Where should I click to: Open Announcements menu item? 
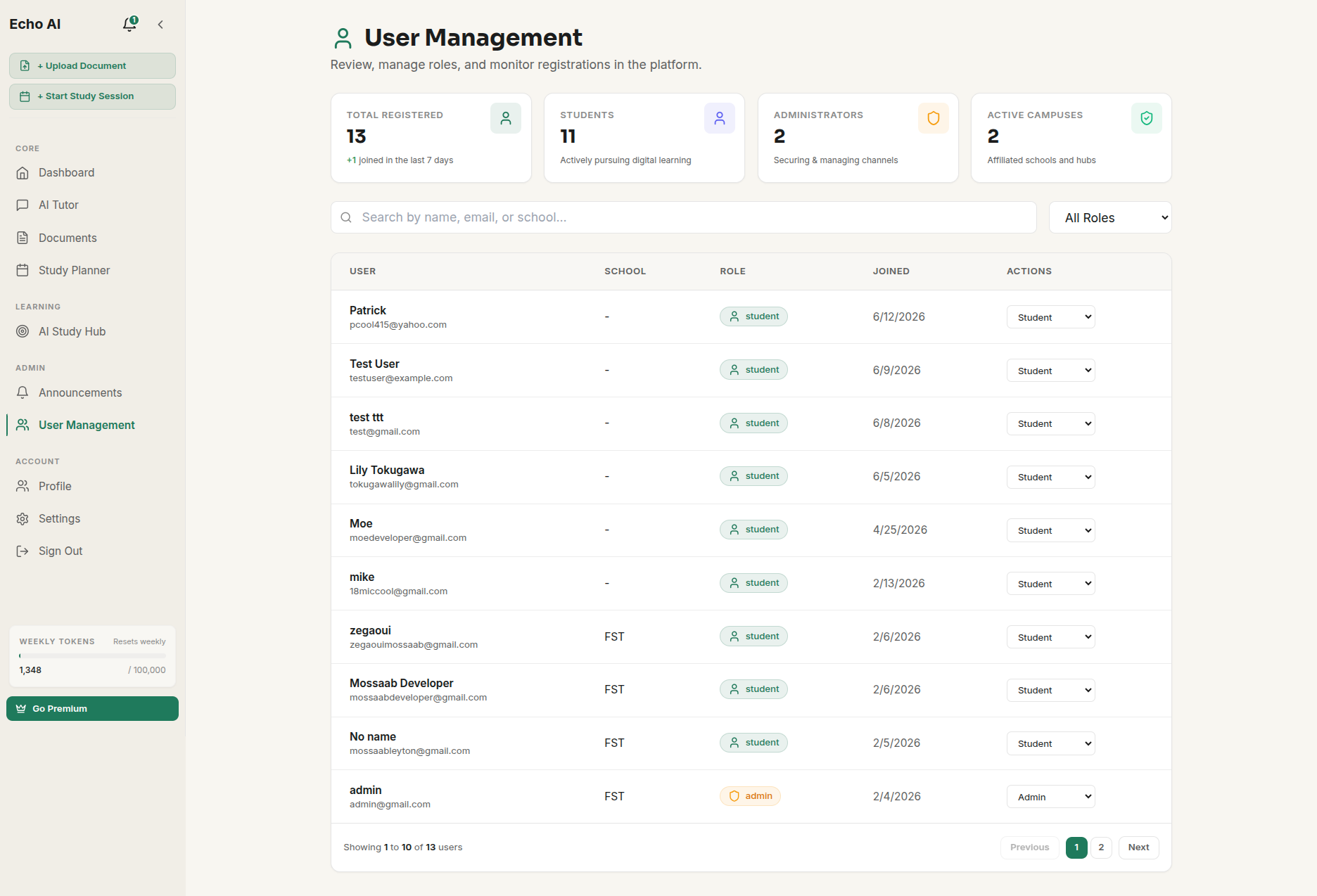pos(92,392)
